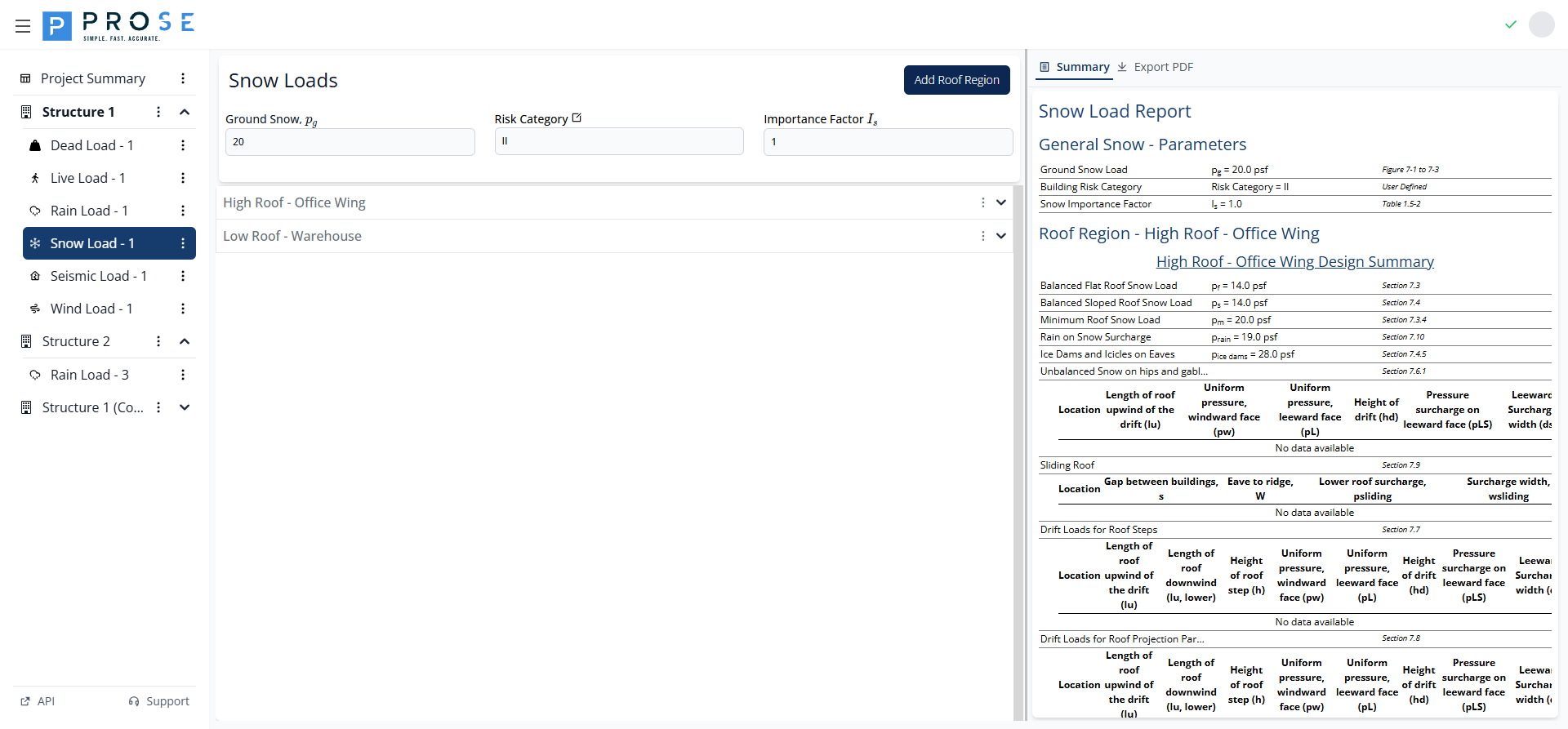Click the Risk Category external link icon

click(577, 118)
